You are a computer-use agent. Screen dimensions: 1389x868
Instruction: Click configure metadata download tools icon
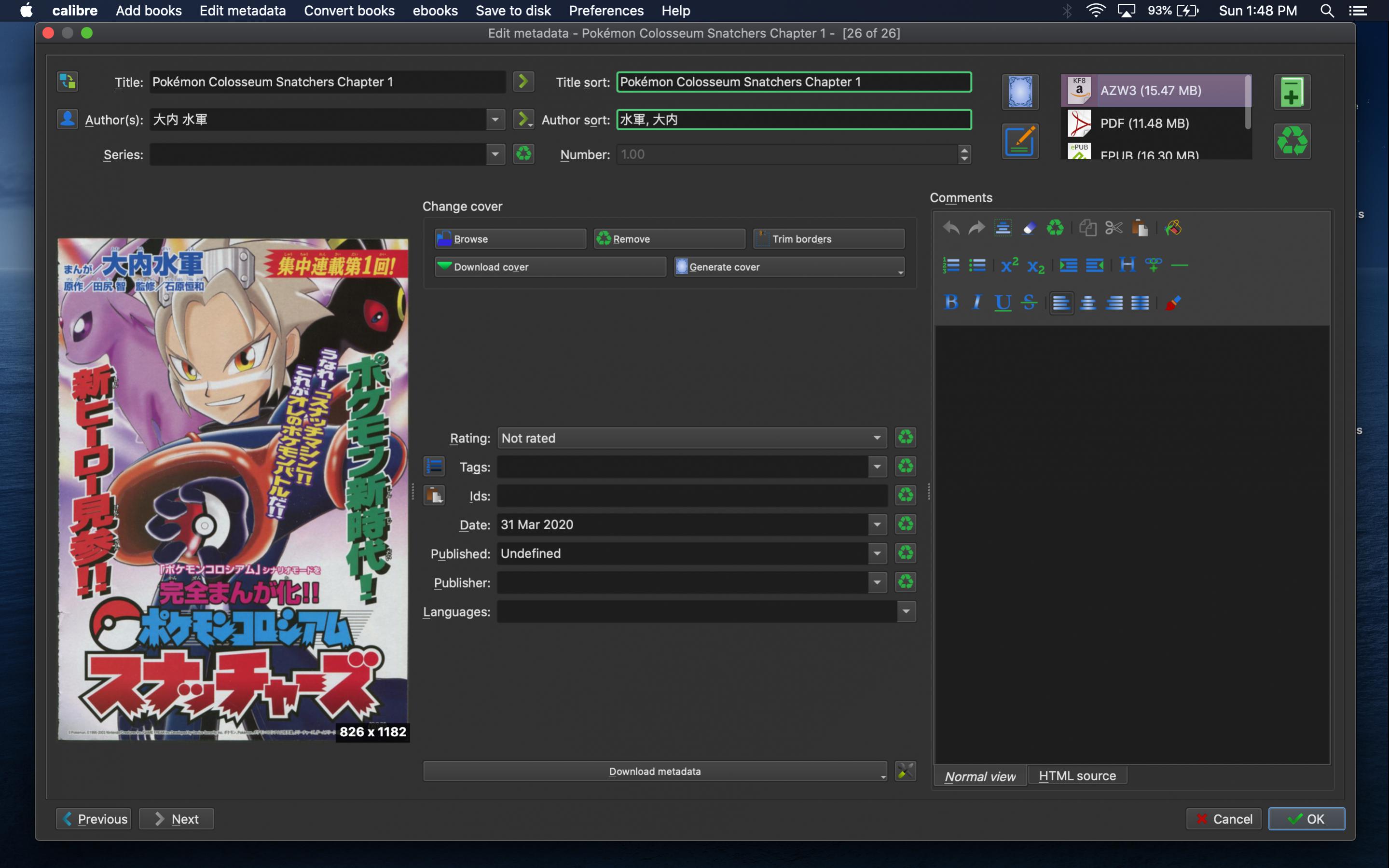point(905,771)
